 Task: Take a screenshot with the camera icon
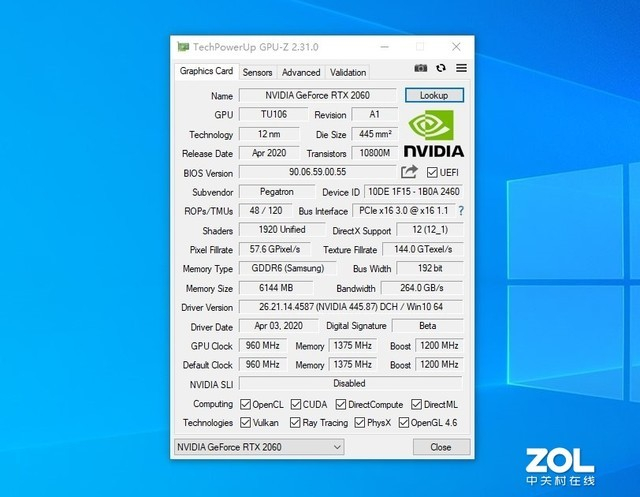tap(420, 68)
